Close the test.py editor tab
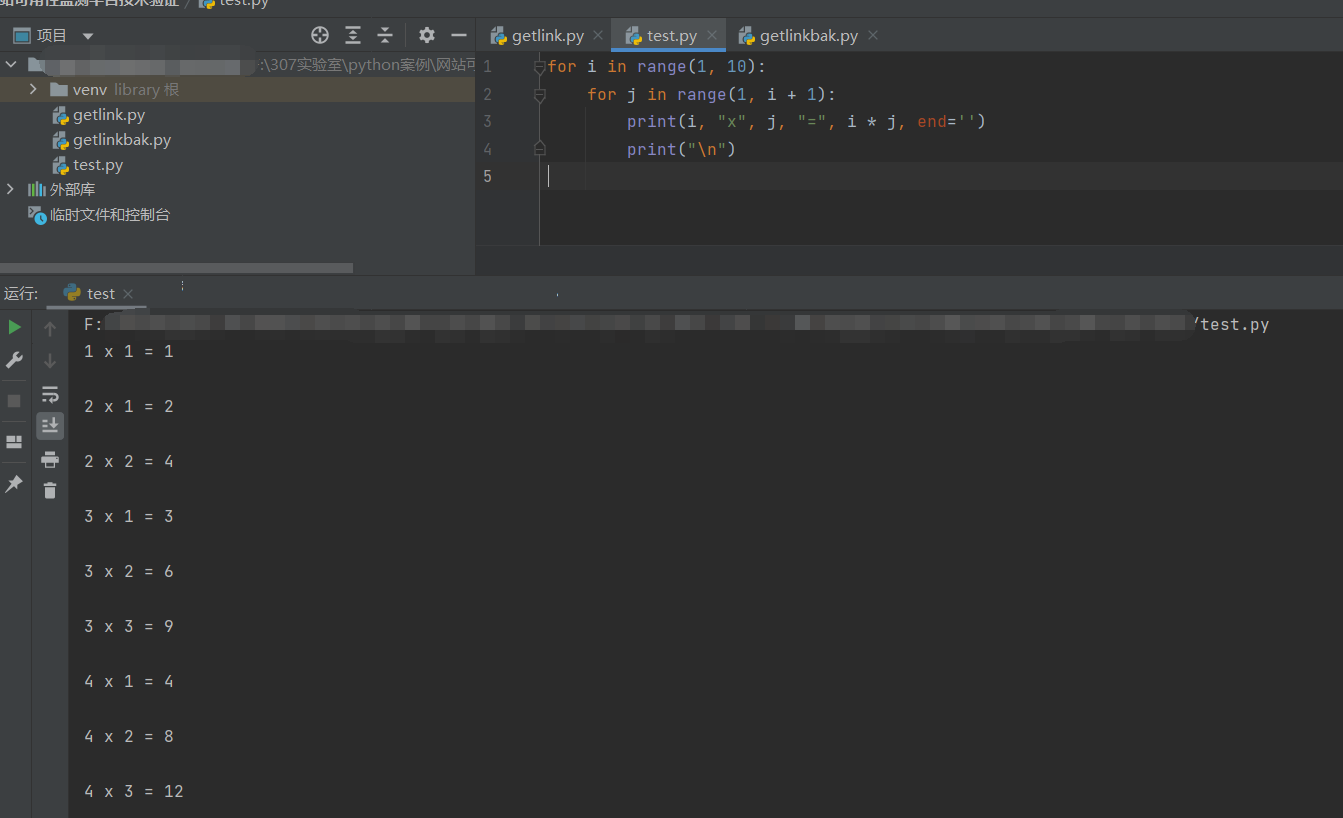Image resolution: width=1343 pixels, height=818 pixels. click(x=712, y=35)
